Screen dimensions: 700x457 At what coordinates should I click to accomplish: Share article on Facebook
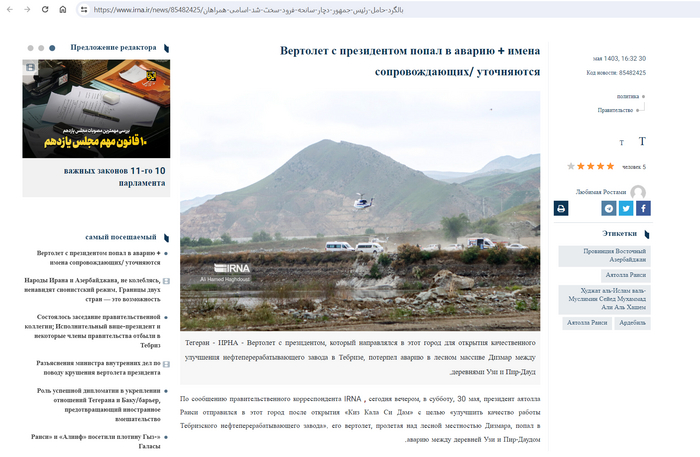coord(643,208)
